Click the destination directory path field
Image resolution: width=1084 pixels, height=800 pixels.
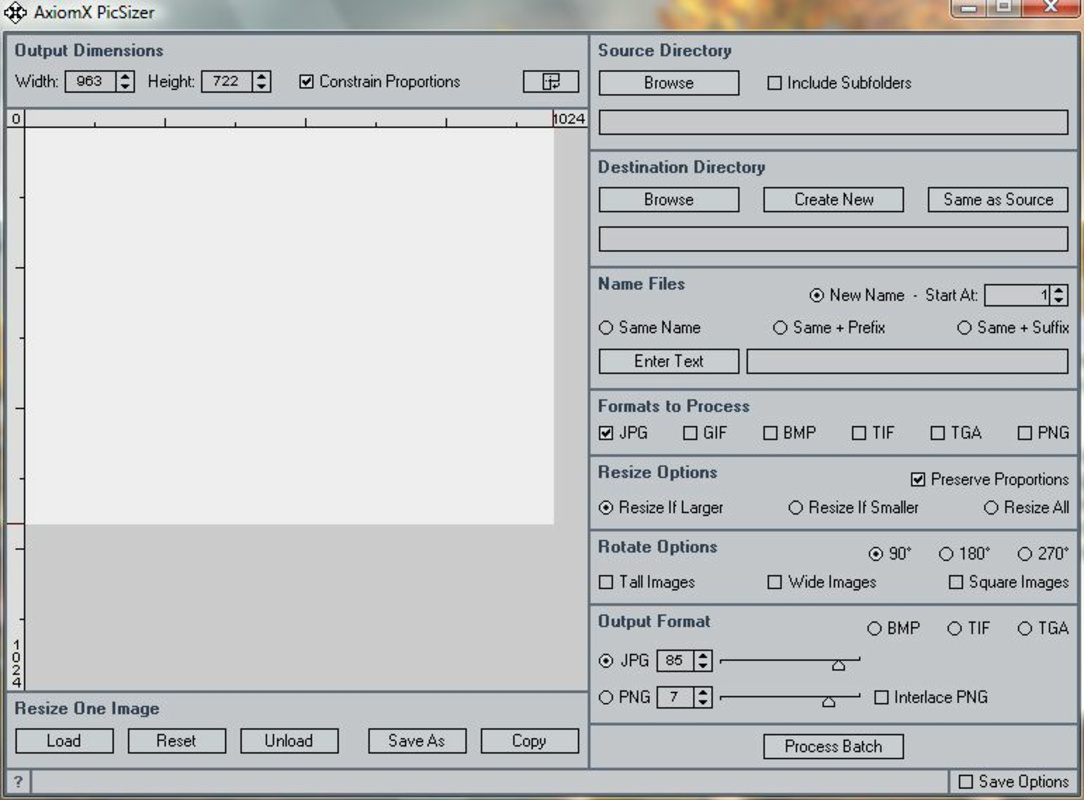pos(833,239)
